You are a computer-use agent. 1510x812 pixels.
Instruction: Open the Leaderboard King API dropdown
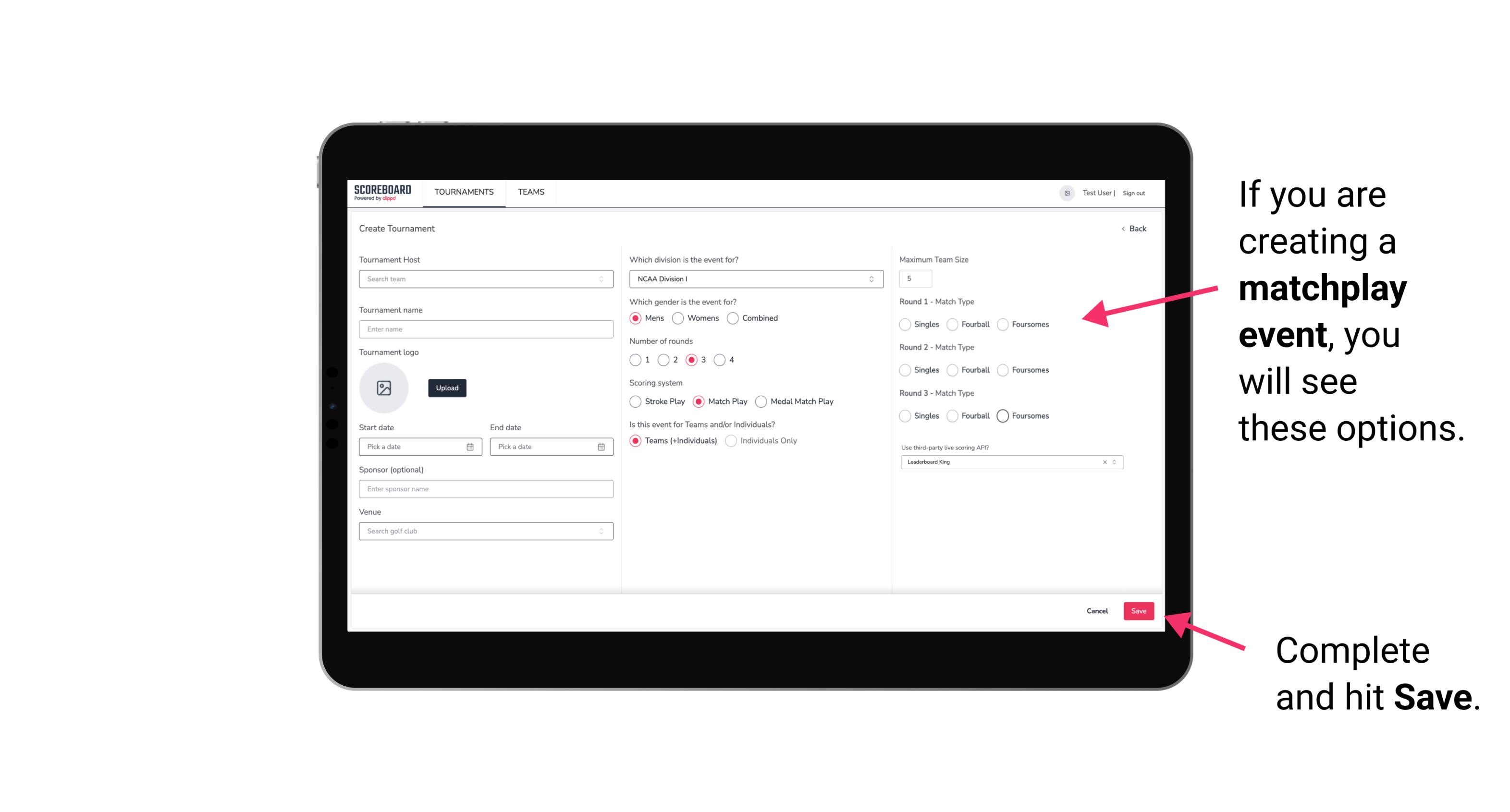coord(1112,462)
